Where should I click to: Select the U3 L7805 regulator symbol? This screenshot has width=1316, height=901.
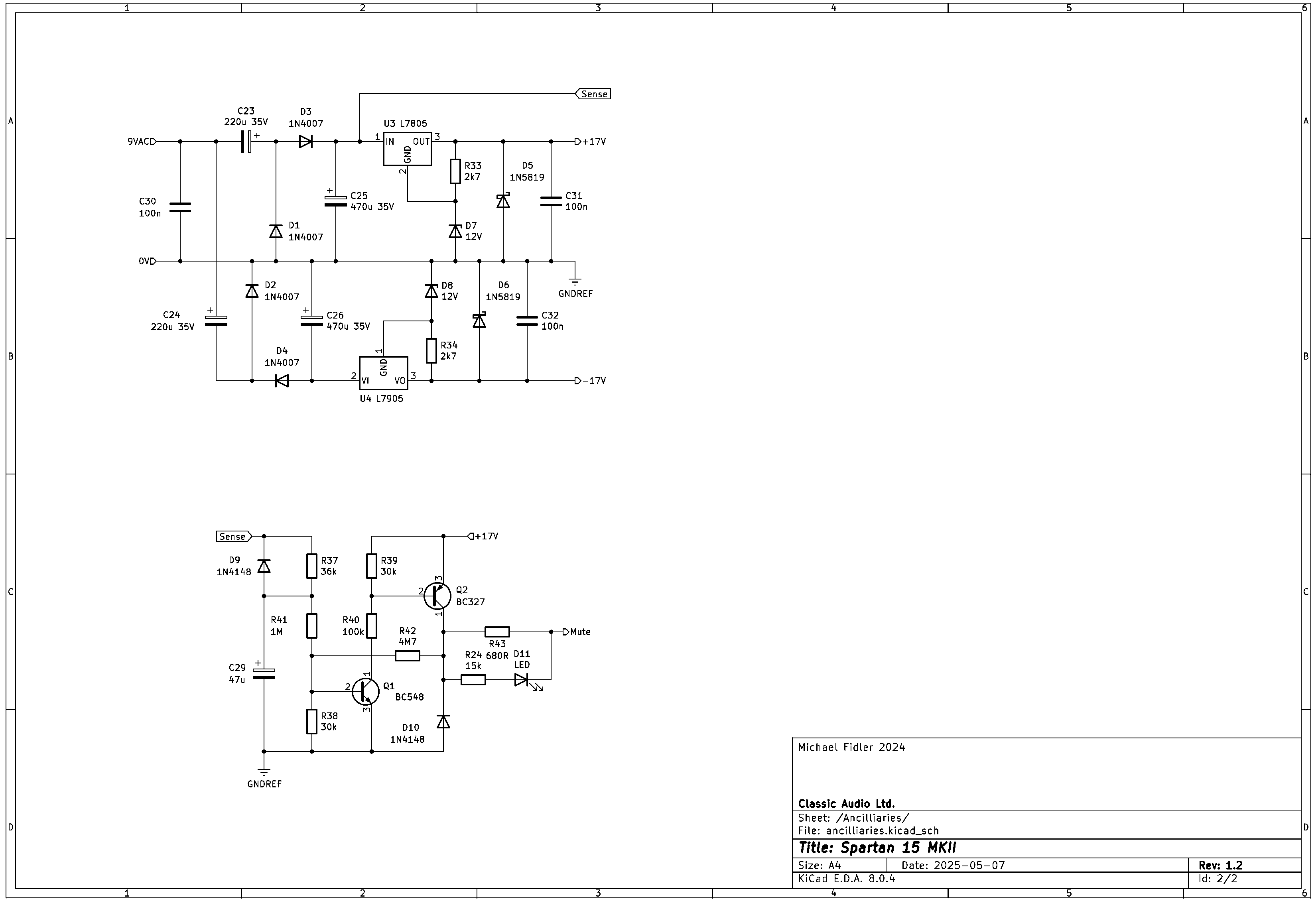[x=407, y=149]
